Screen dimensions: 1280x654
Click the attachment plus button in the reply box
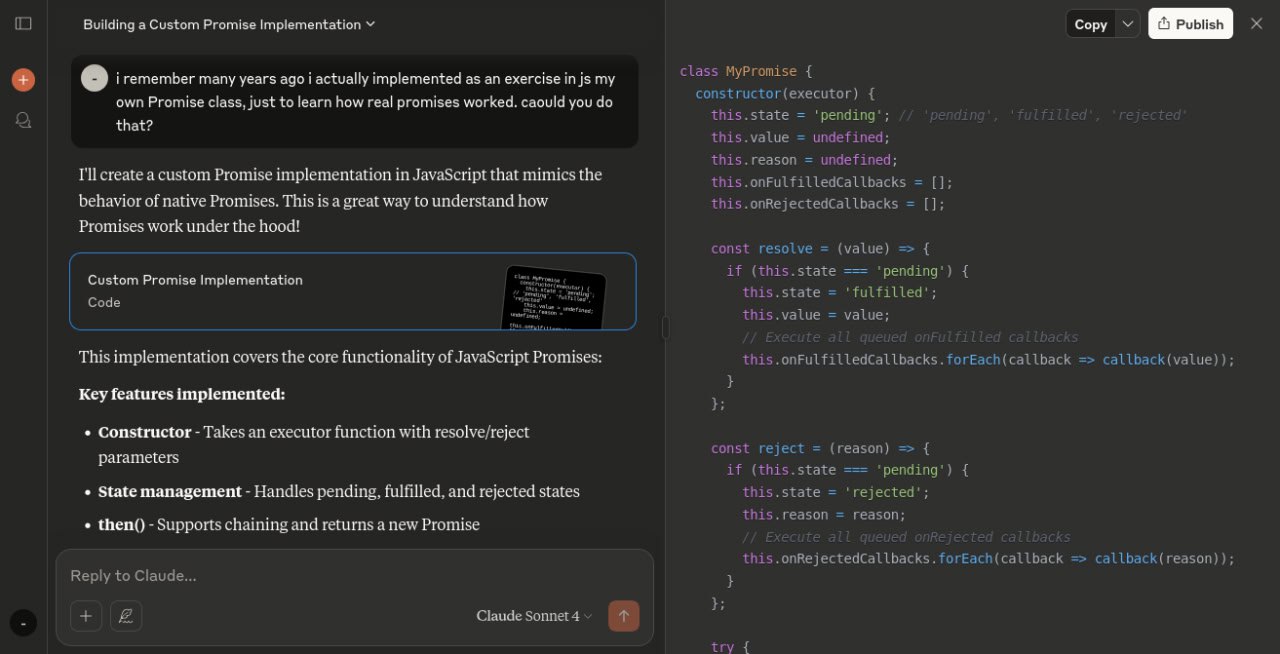click(86, 616)
